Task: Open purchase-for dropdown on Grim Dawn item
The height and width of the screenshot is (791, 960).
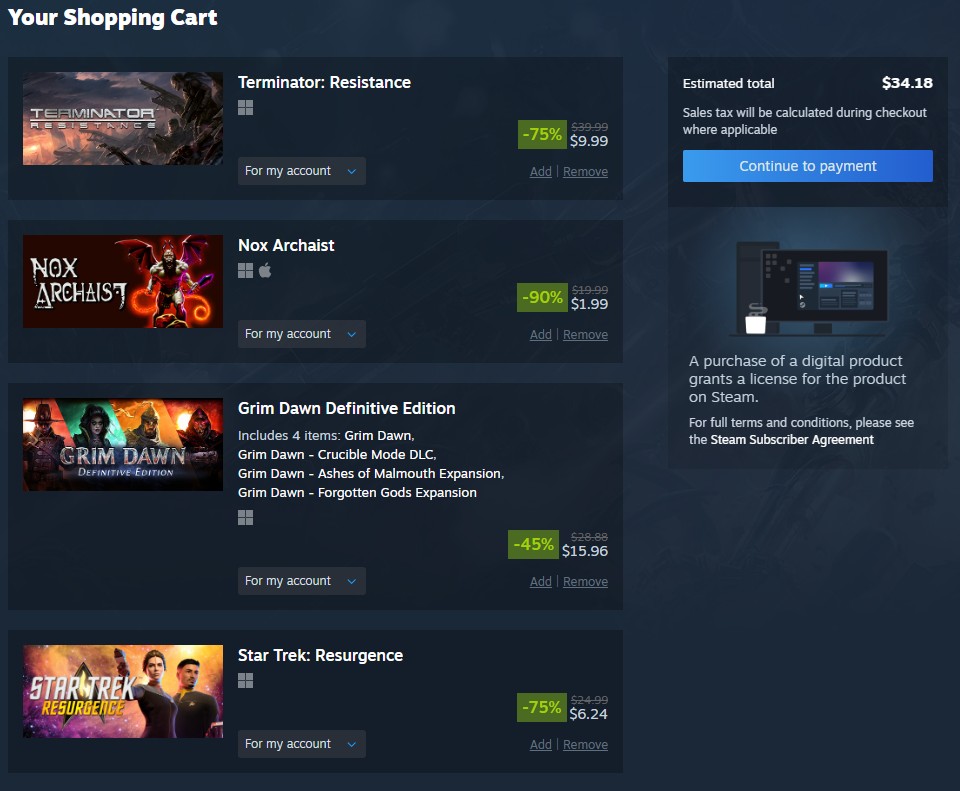Action: tap(302, 581)
